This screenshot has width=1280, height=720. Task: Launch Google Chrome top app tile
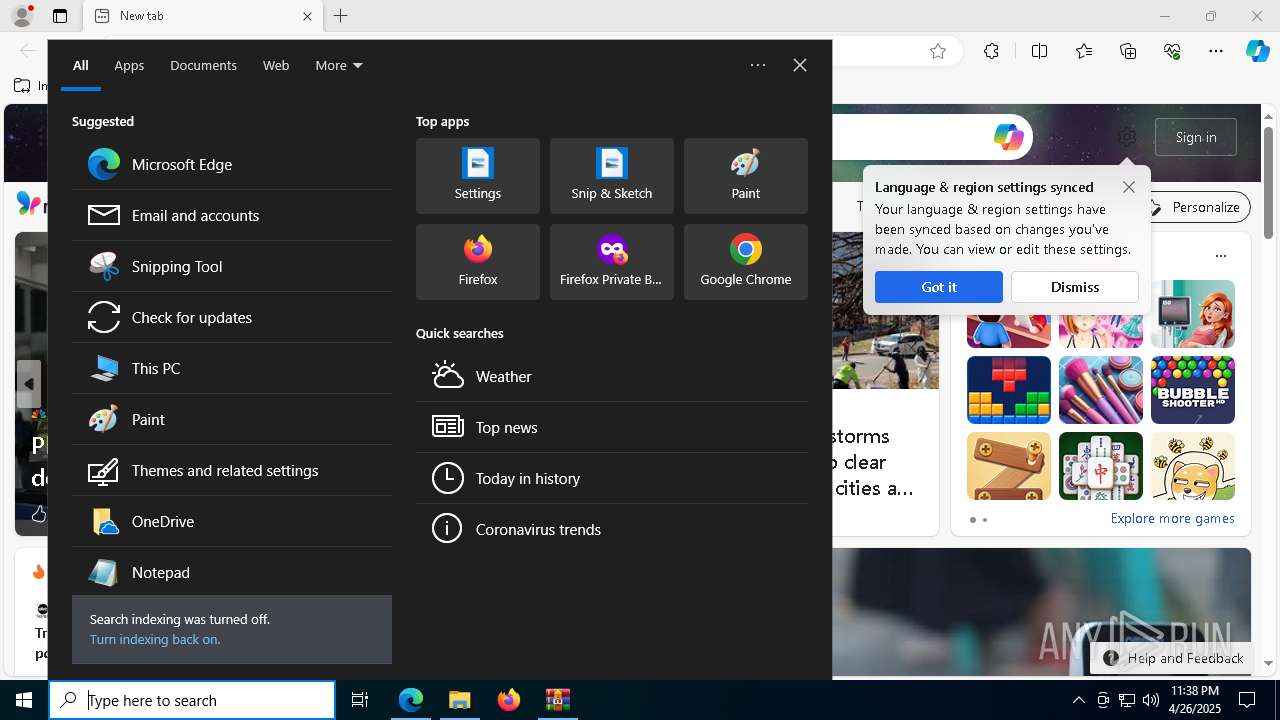(746, 262)
